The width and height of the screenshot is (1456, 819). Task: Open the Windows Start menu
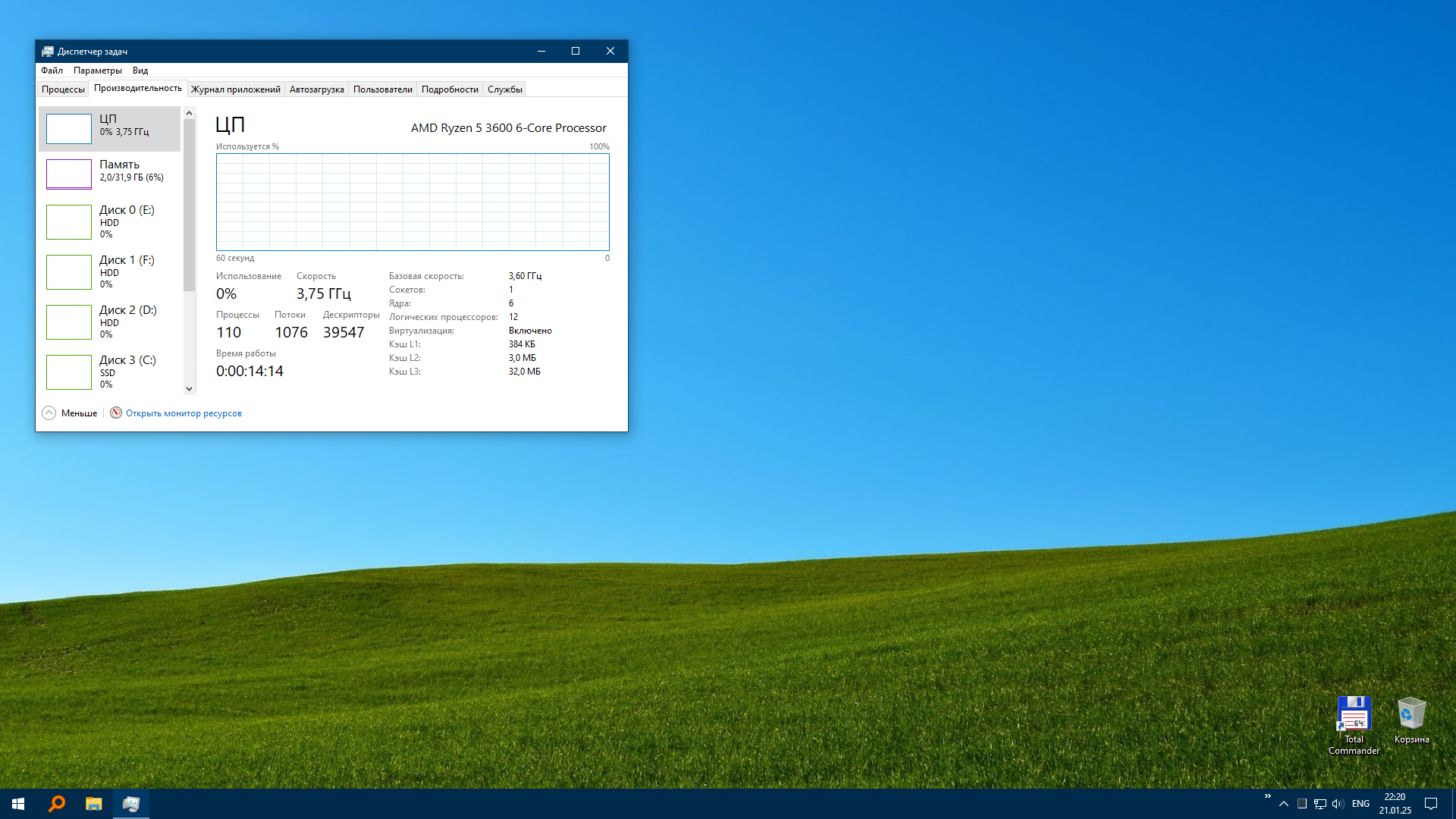(18, 804)
